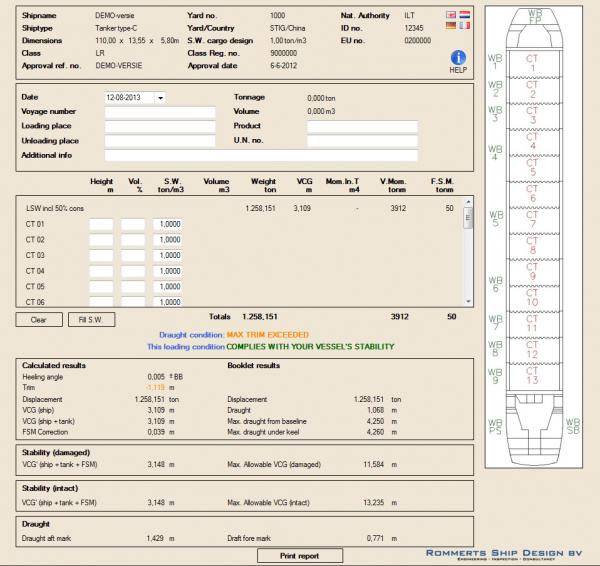
Task: Click the CT 03 S.W. density field
Action: [167, 256]
